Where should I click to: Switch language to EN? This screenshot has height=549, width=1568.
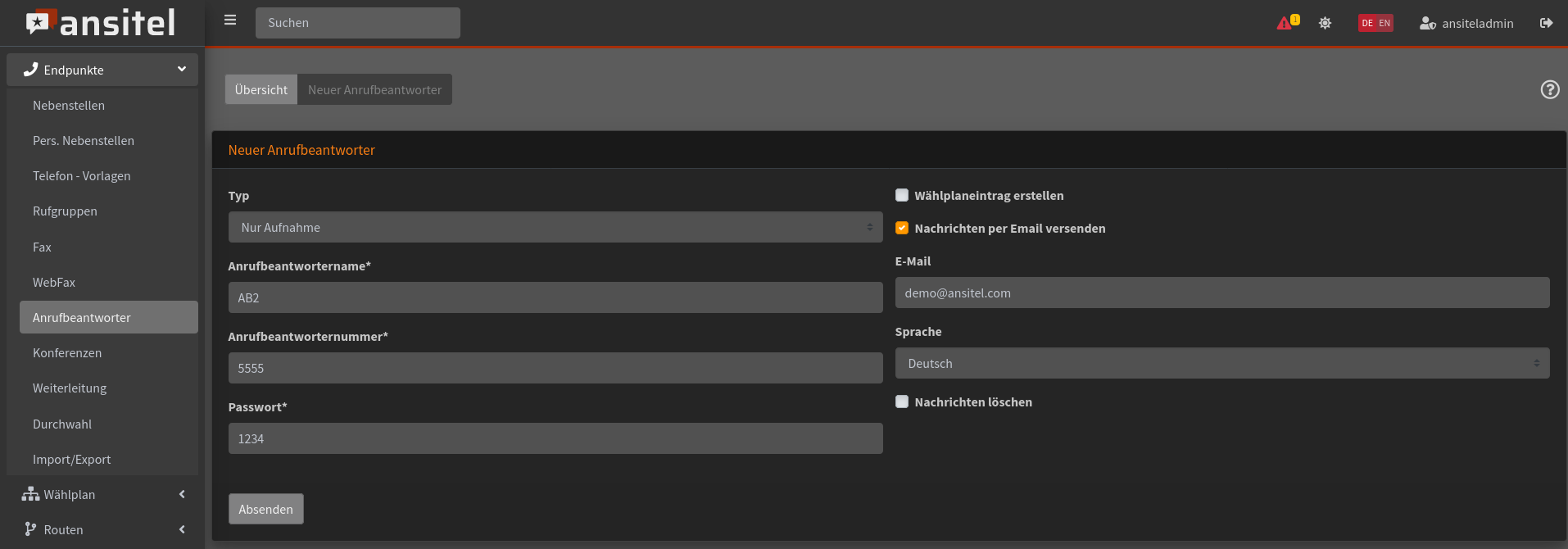1384,23
